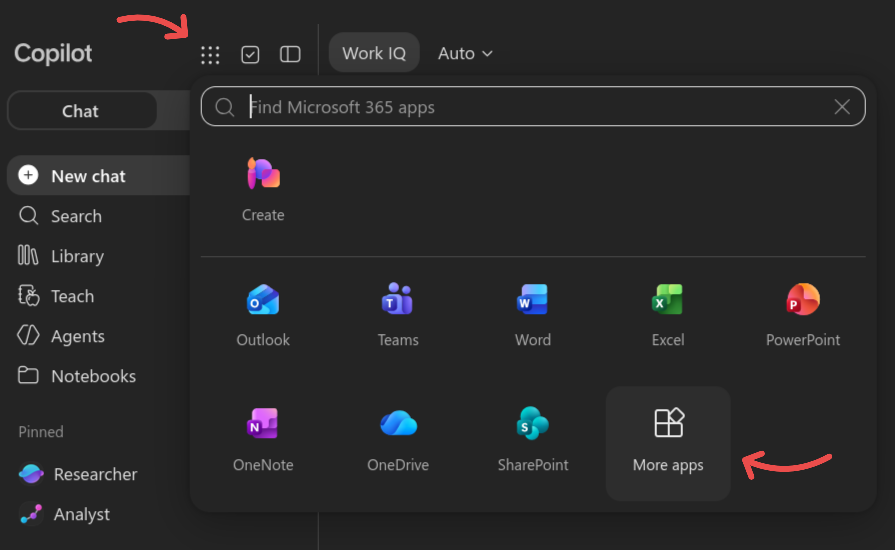This screenshot has width=895, height=550.
Task: Launch Teams from the app grid
Action: [398, 316]
